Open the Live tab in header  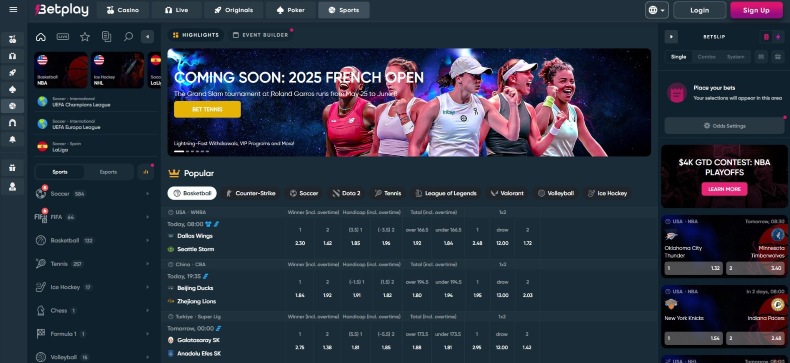(x=176, y=10)
